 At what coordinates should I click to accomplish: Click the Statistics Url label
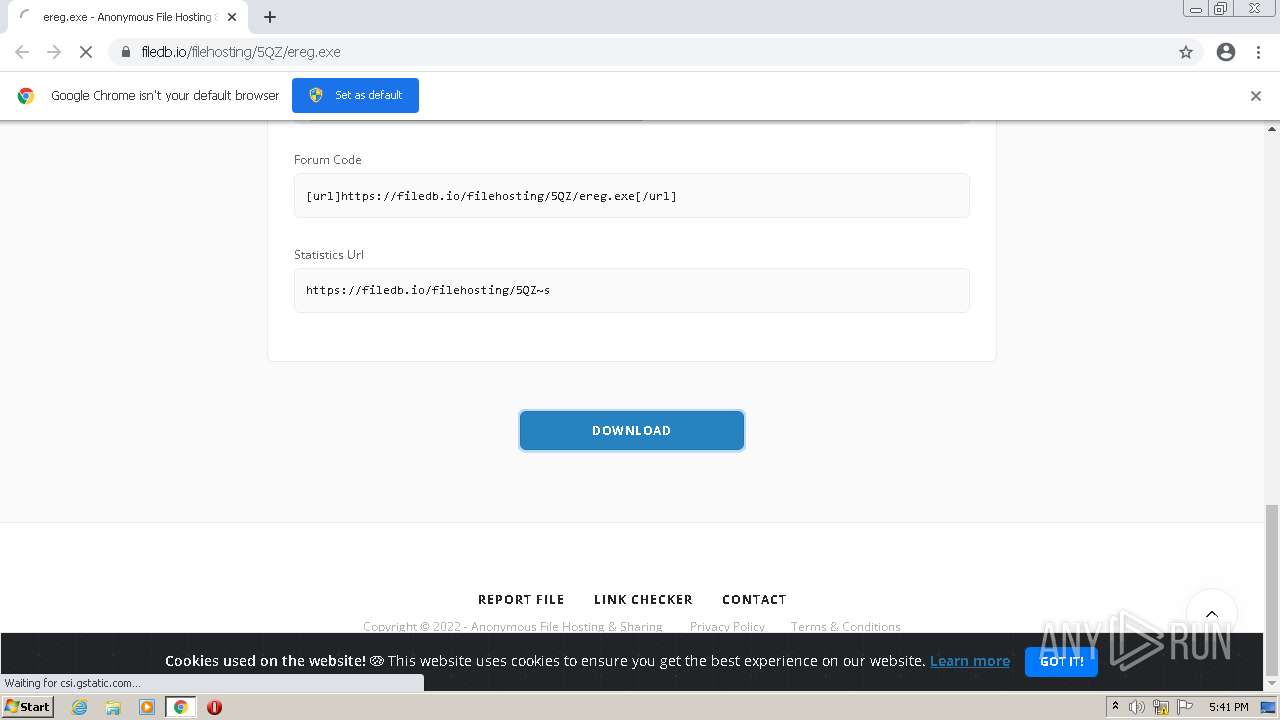(x=329, y=255)
